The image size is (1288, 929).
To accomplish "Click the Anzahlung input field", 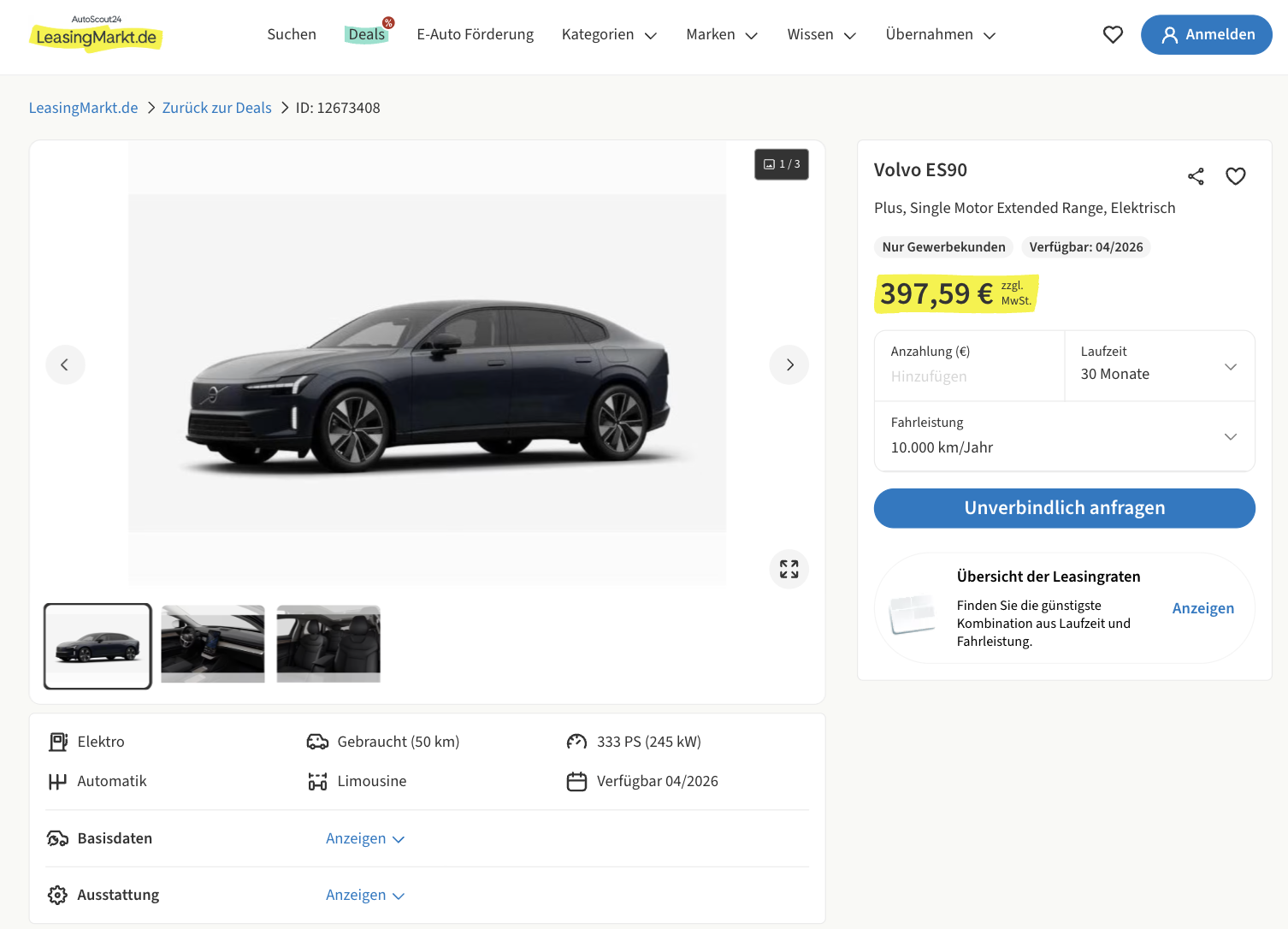I will tap(968, 376).
